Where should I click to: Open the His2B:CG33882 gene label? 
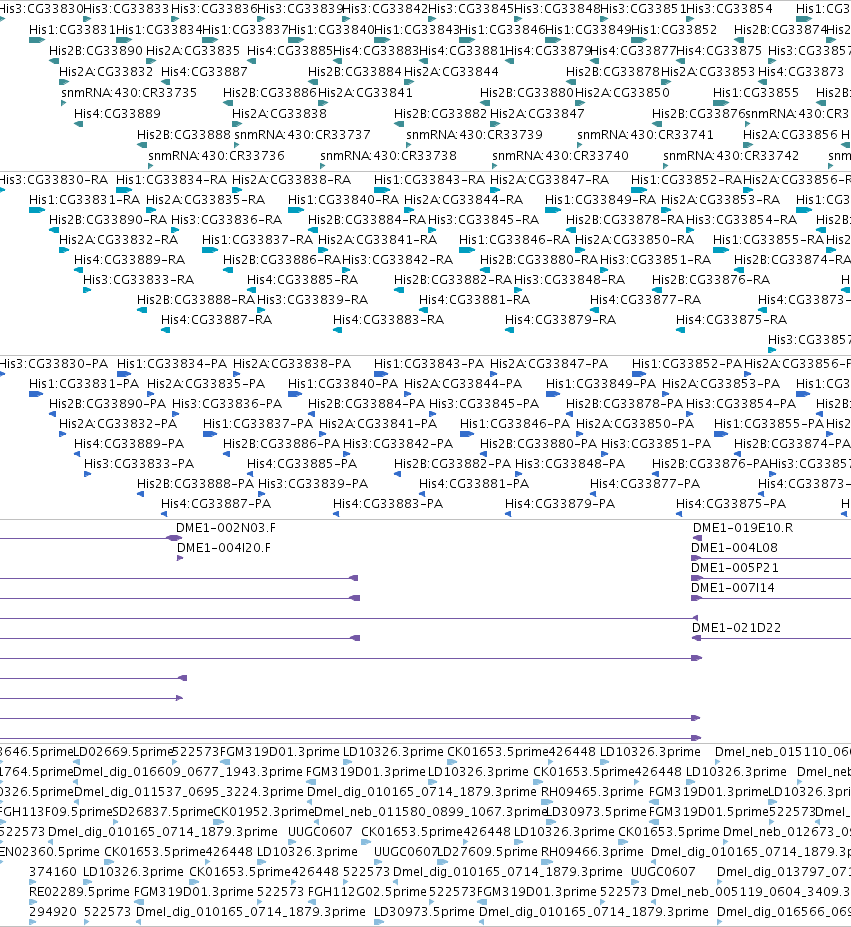pyautogui.click(x=441, y=114)
